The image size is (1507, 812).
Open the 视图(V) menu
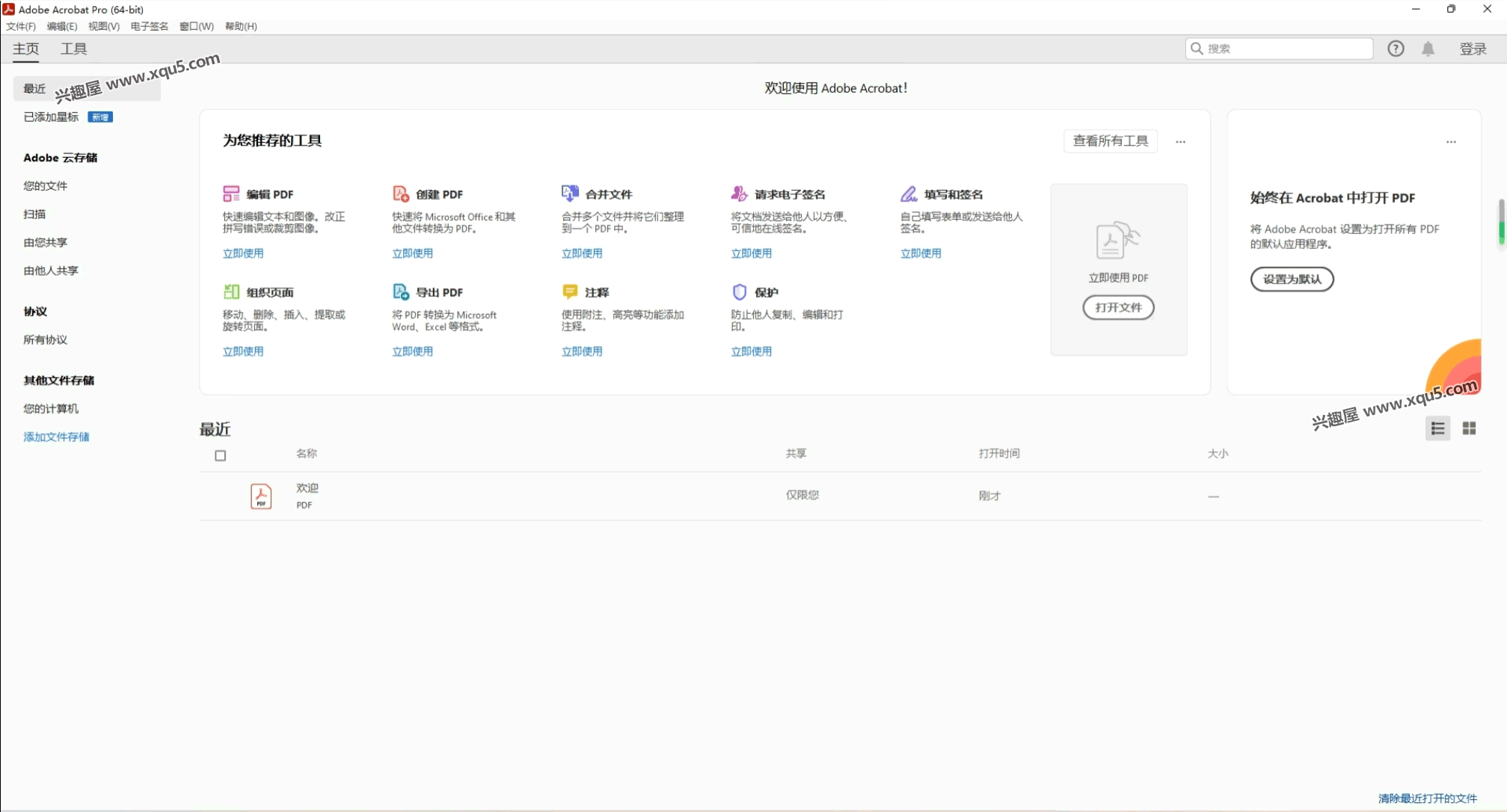click(104, 26)
